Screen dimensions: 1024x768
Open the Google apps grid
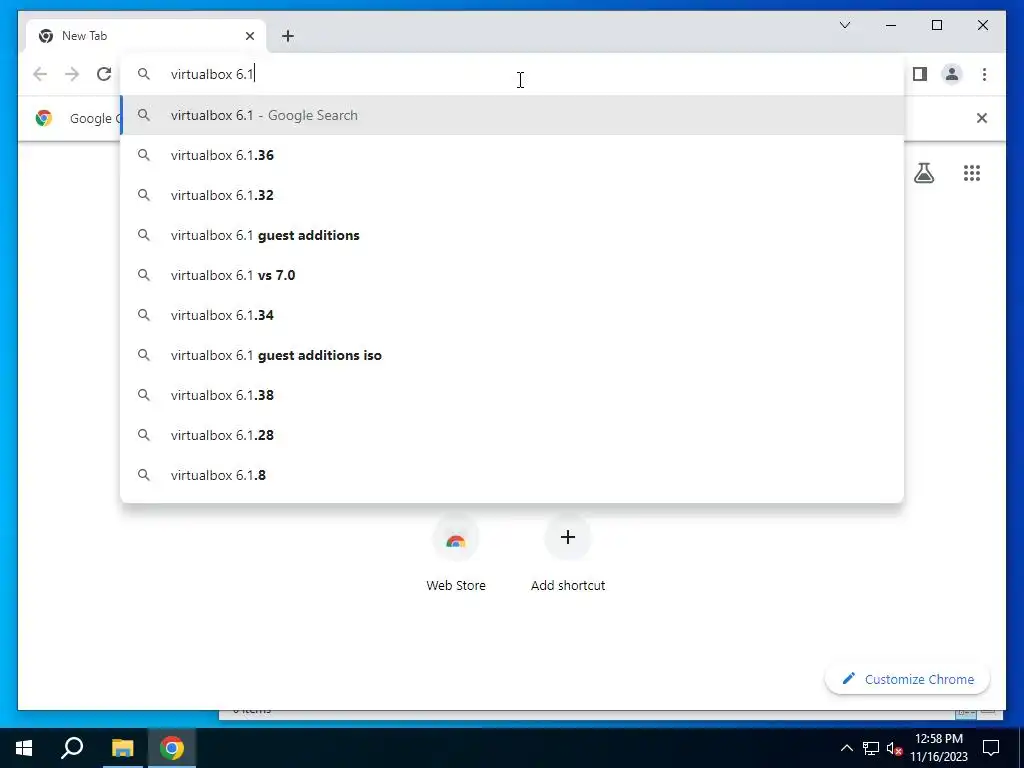pos(972,172)
